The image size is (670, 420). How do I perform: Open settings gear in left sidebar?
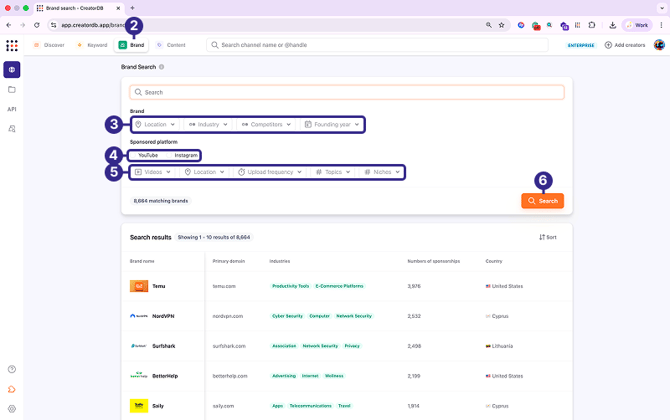pyautogui.click(x=12, y=408)
